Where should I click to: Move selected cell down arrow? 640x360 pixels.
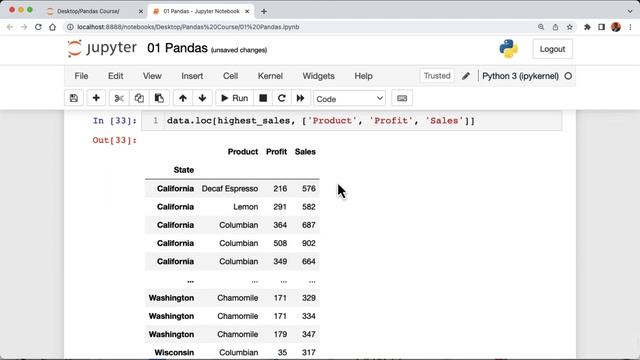(202, 98)
